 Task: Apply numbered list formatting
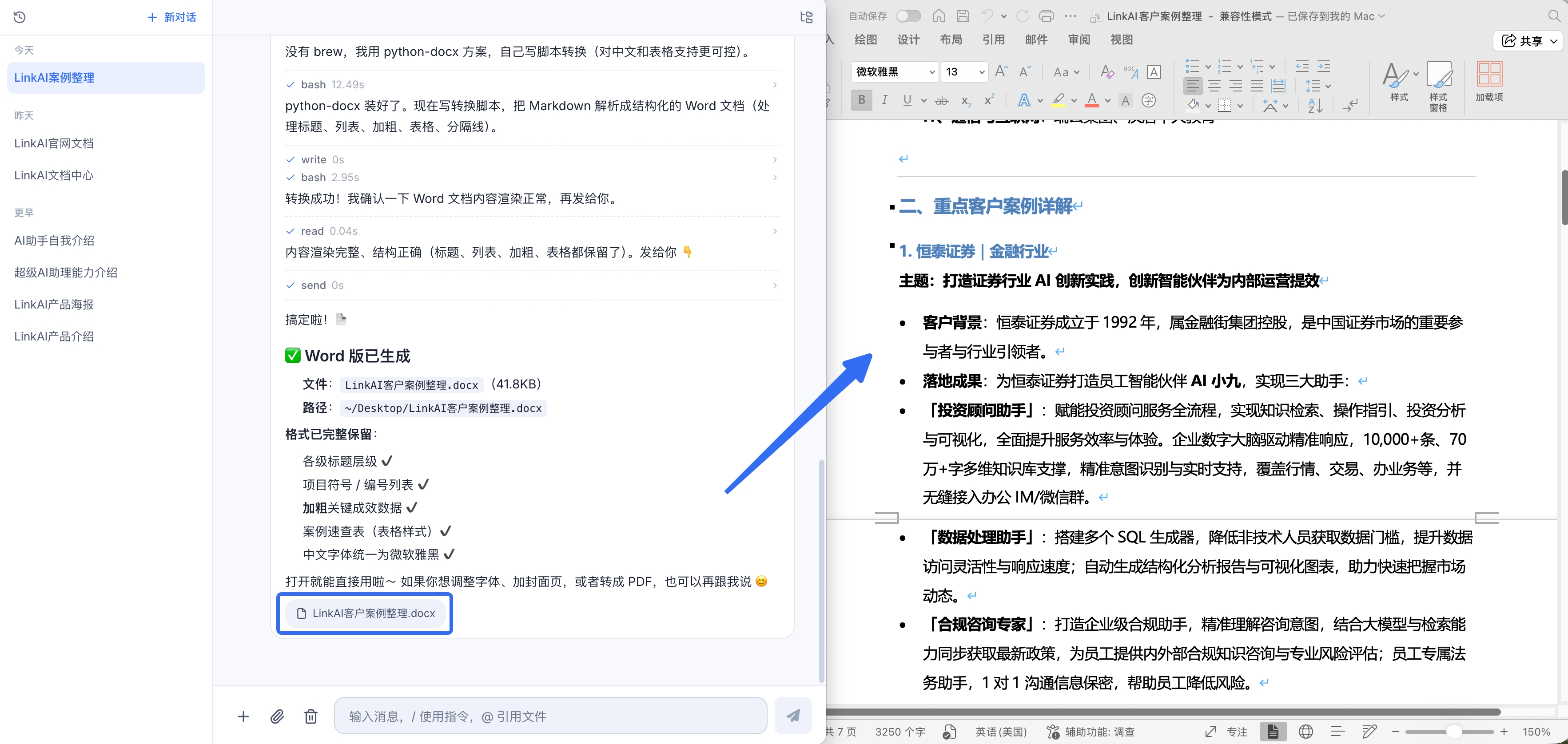pos(1225,66)
